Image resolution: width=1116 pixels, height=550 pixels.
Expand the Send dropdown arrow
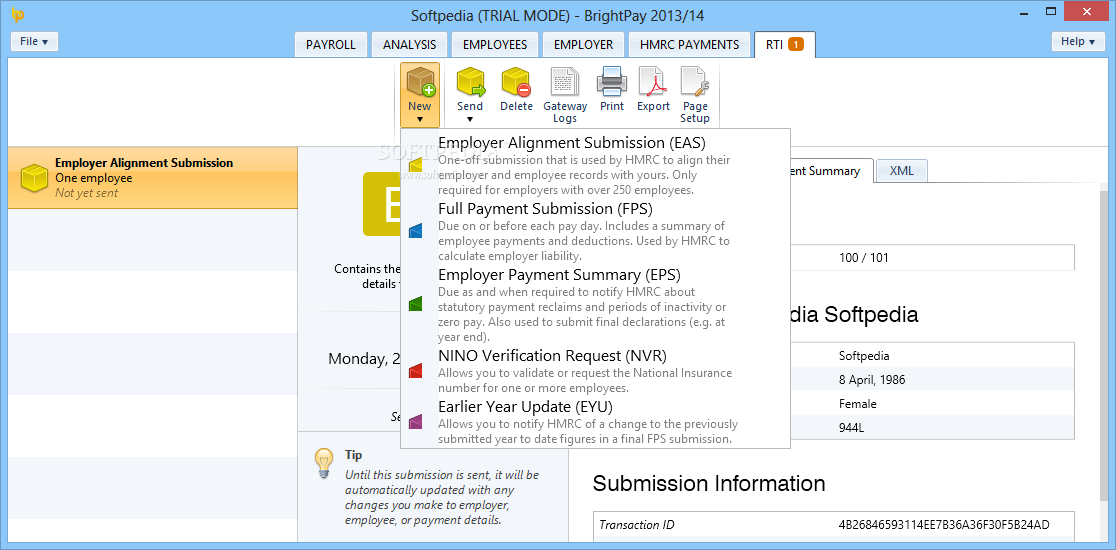click(470, 119)
